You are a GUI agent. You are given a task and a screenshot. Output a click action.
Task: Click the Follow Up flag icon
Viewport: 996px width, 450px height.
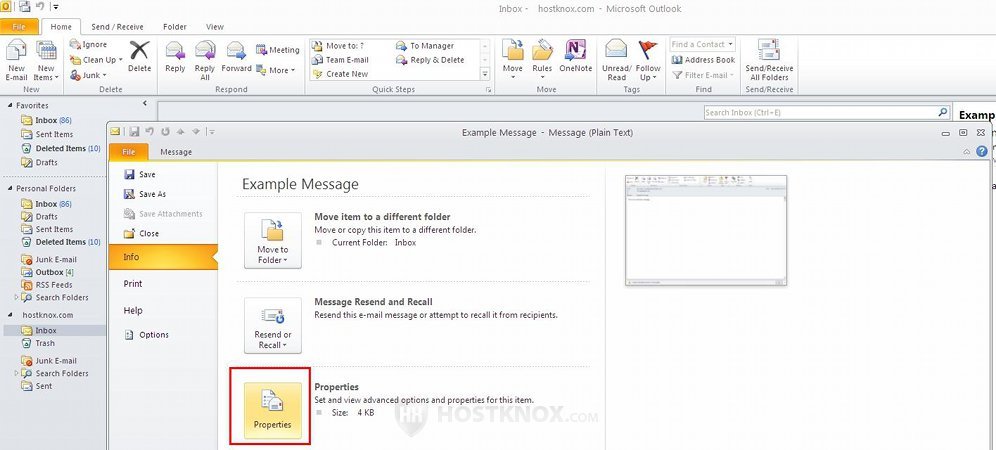click(x=648, y=60)
